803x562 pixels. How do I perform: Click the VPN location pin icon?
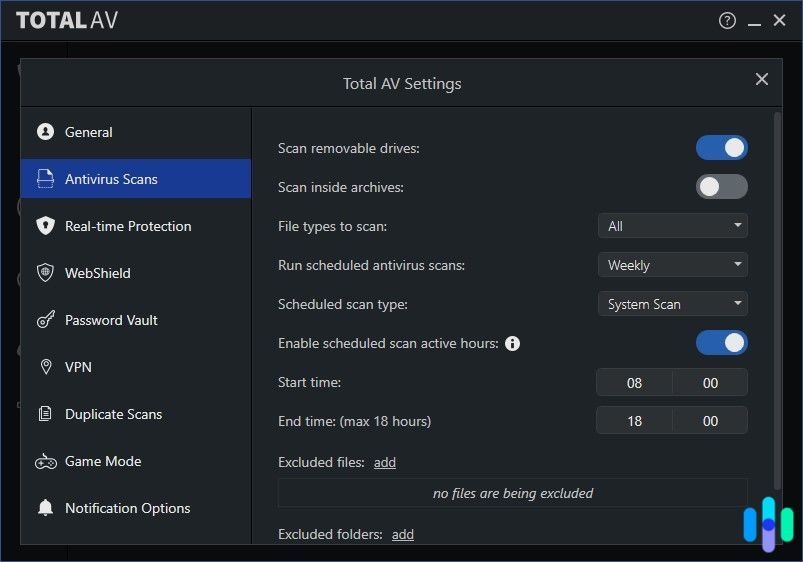coord(46,367)
